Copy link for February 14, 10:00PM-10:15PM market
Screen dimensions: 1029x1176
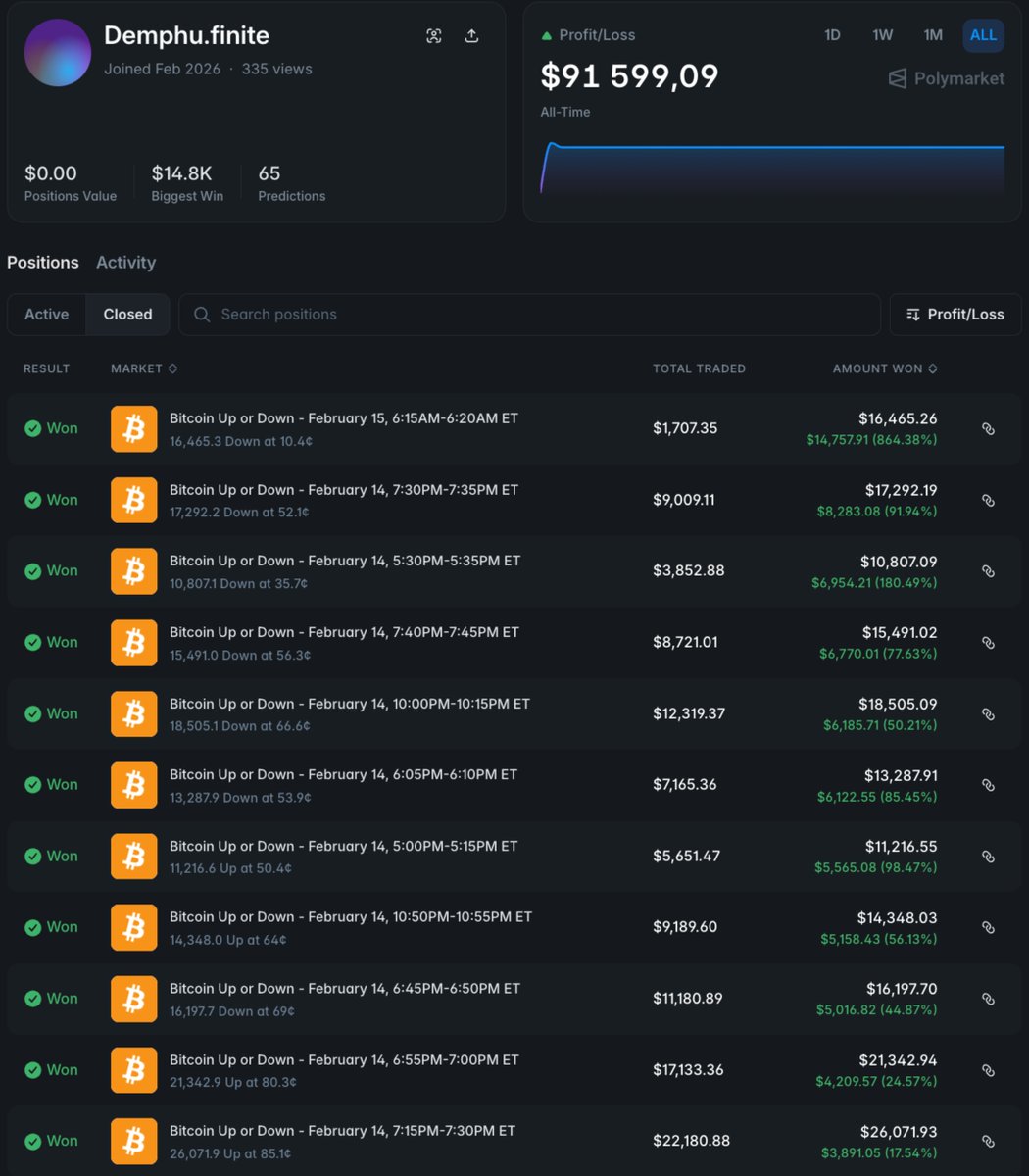pyautogui.click(x=988, y=713)
